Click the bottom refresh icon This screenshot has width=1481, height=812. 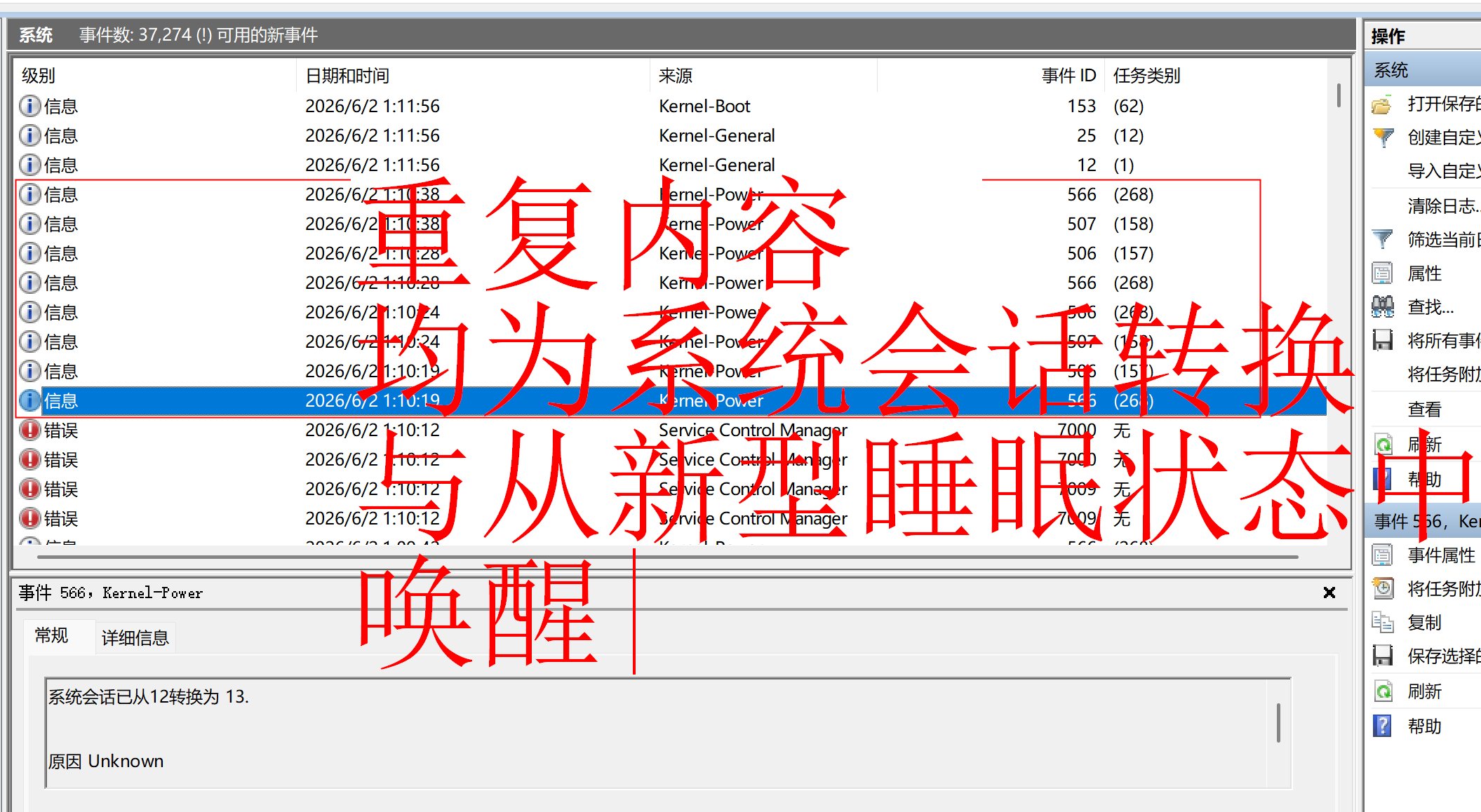(1382, 692)
